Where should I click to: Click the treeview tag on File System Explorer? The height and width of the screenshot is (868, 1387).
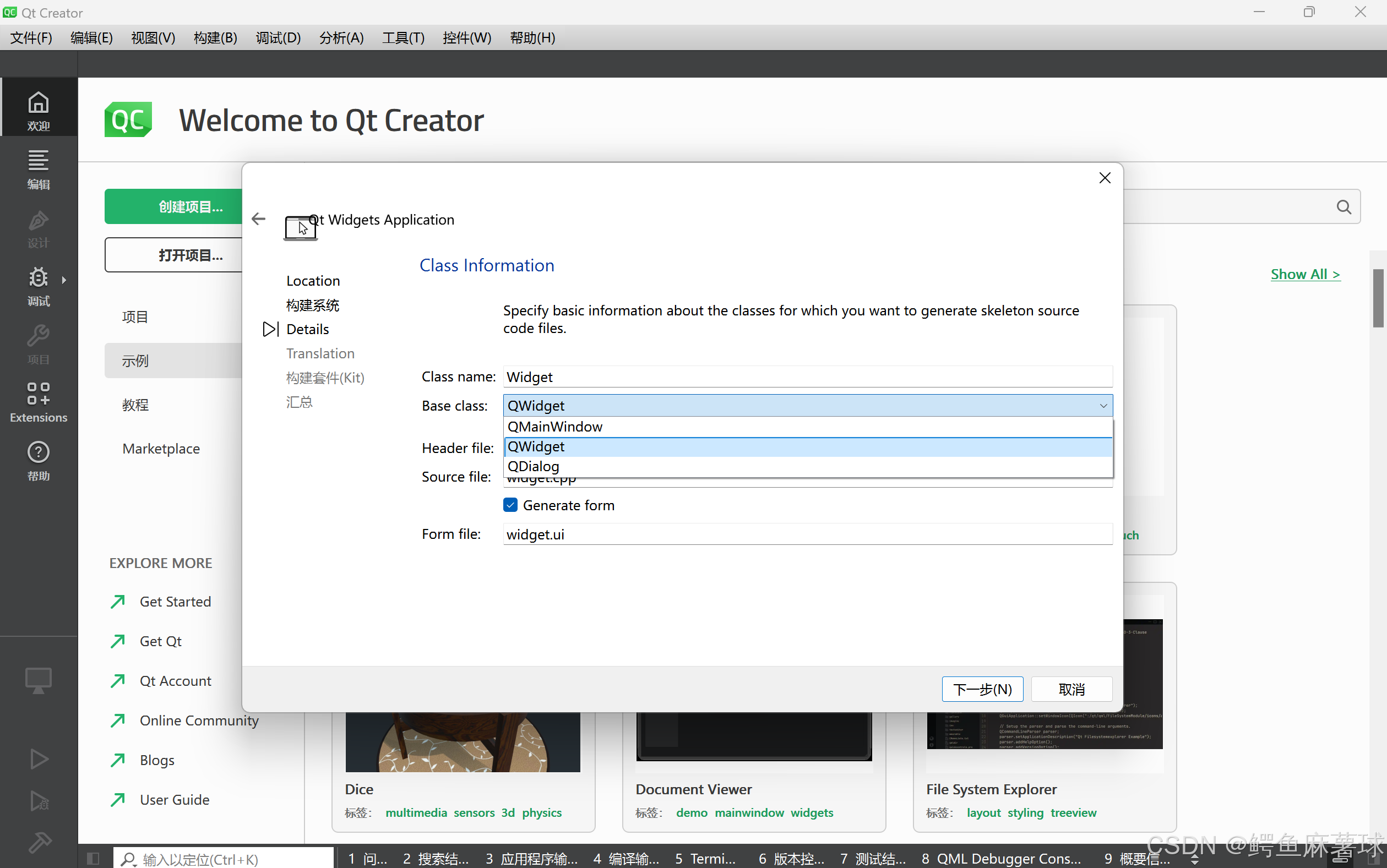[x=1073, y=812]
